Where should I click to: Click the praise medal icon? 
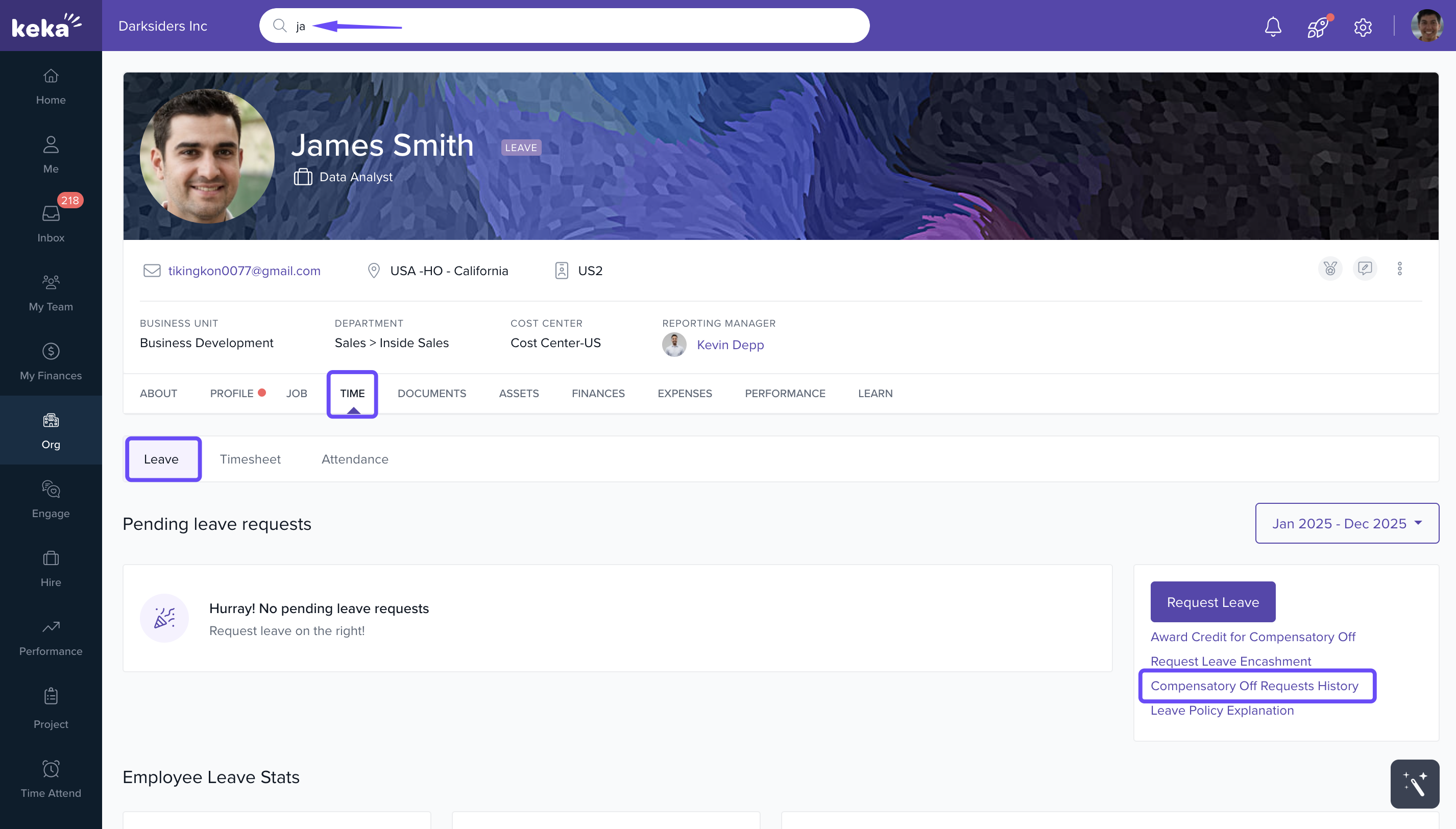(x=1329, y=269)
